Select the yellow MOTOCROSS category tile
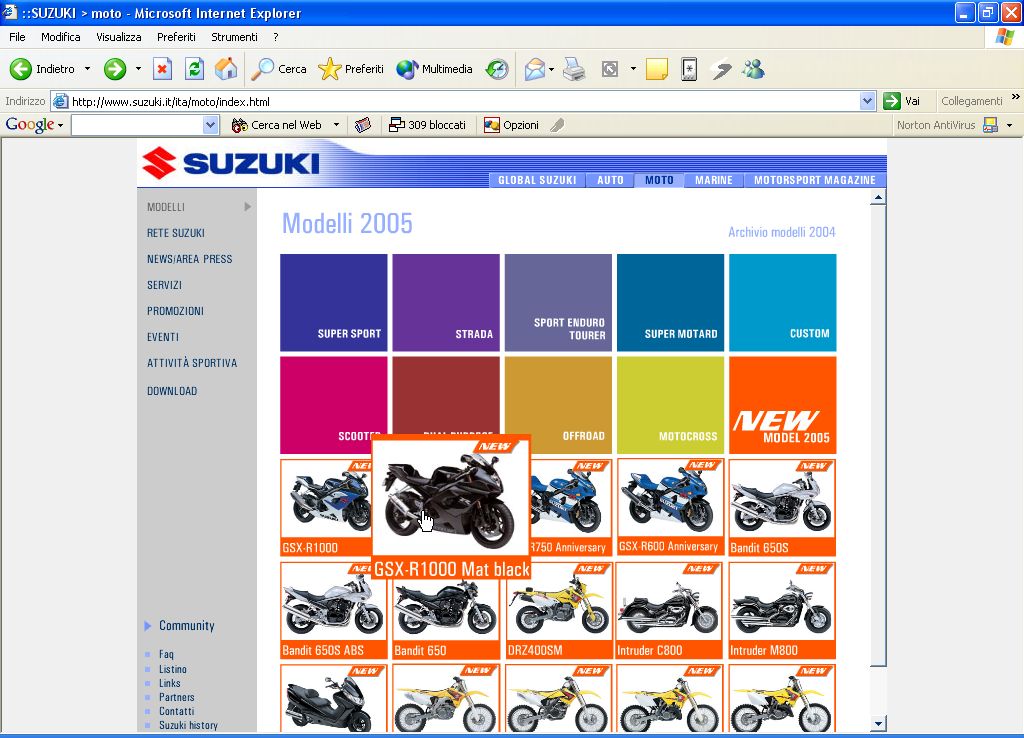 (x=670, y=405)
